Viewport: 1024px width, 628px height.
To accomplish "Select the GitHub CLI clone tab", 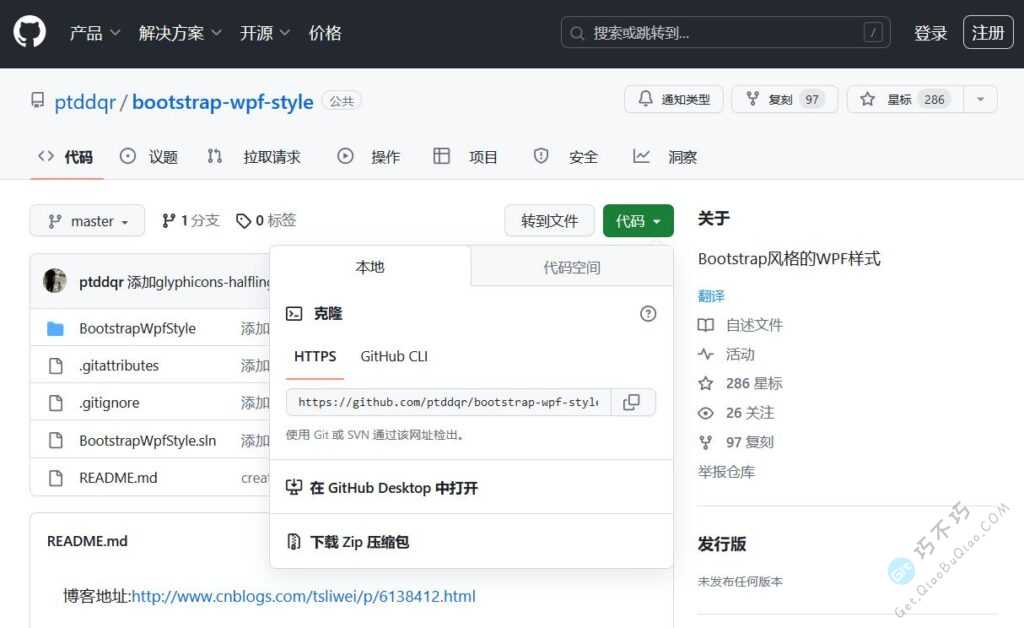I will (394, 356).
